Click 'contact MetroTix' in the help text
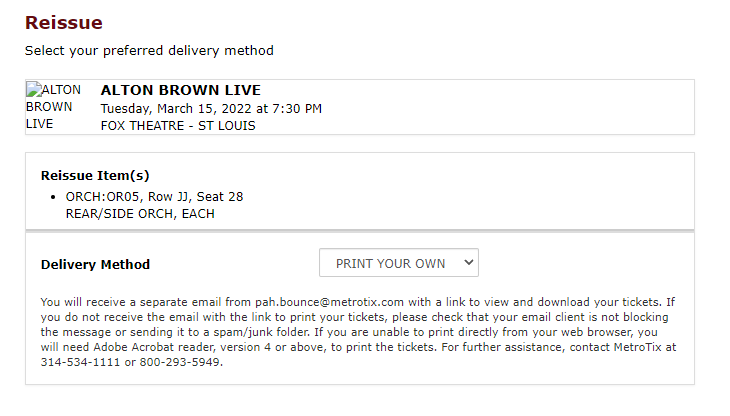730x416 pixels. point(620,347)
